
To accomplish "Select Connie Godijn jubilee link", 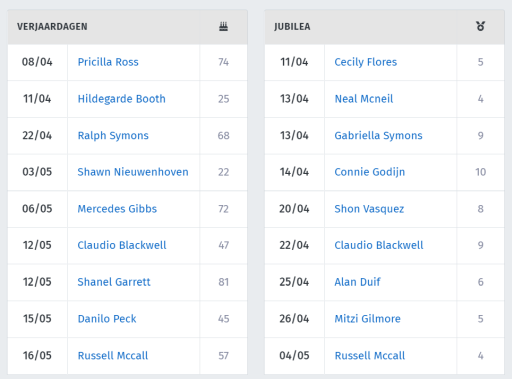I will pyautogui.click(x=370, y=172).
